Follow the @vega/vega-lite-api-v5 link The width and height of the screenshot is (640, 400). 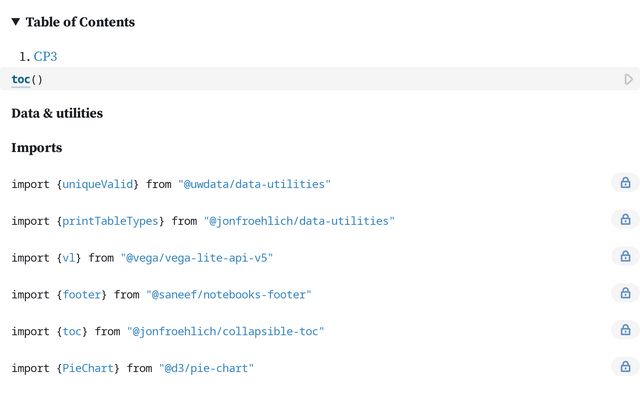click(196, 258)
